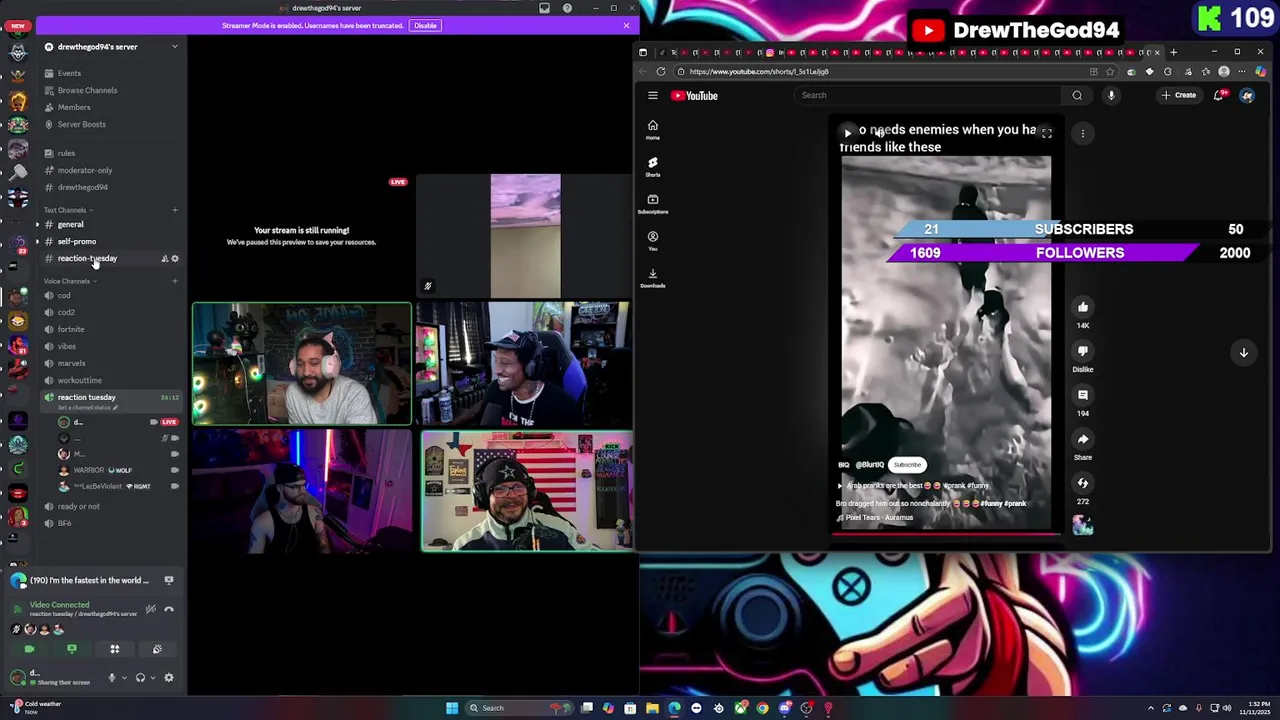1280x720 pixels.
Task: Open Server Boosts in Discord
Action: click(x=81, y=124)
